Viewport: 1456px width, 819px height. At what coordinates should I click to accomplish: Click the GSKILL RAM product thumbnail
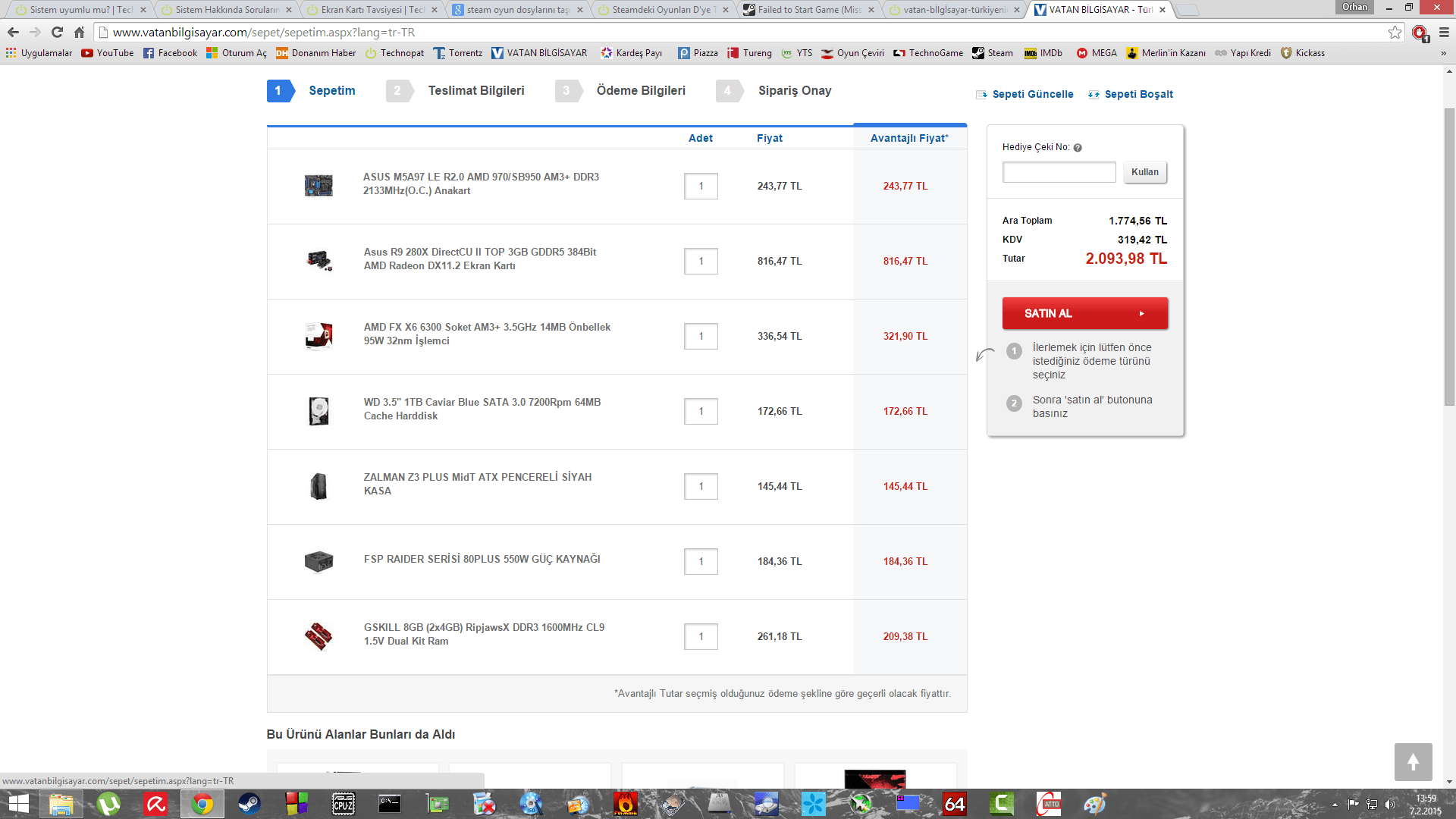(318, 636)
